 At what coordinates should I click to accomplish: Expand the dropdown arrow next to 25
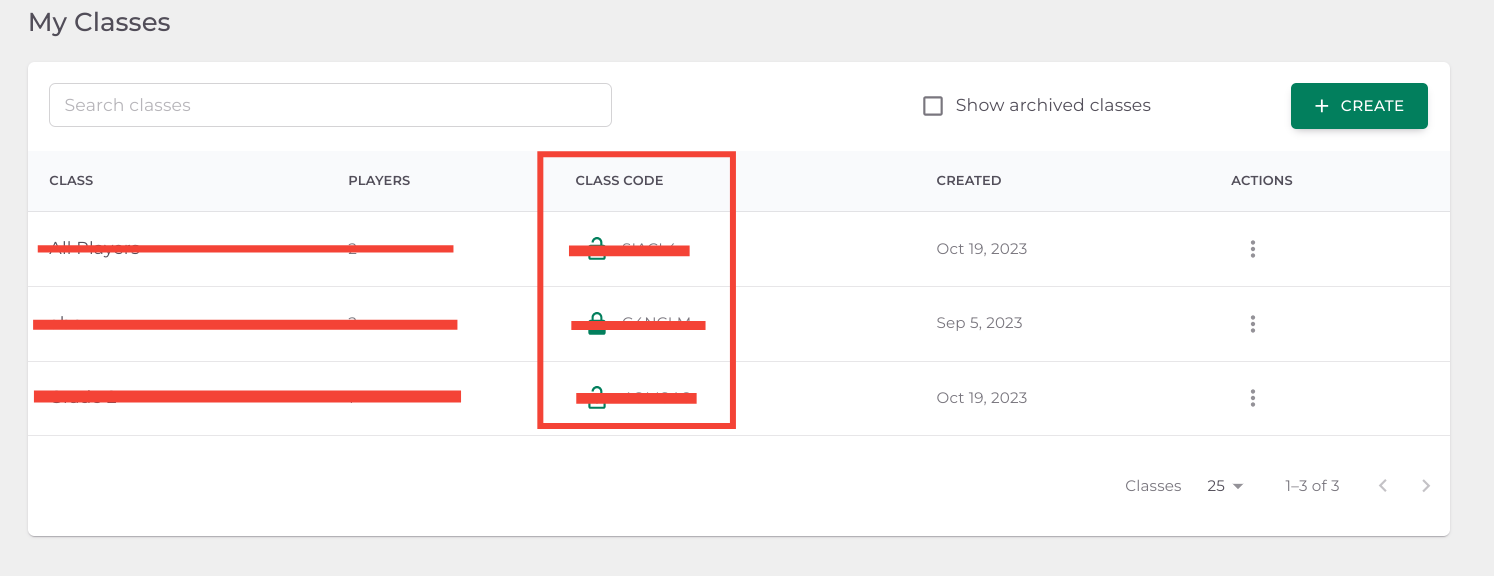1240,485
